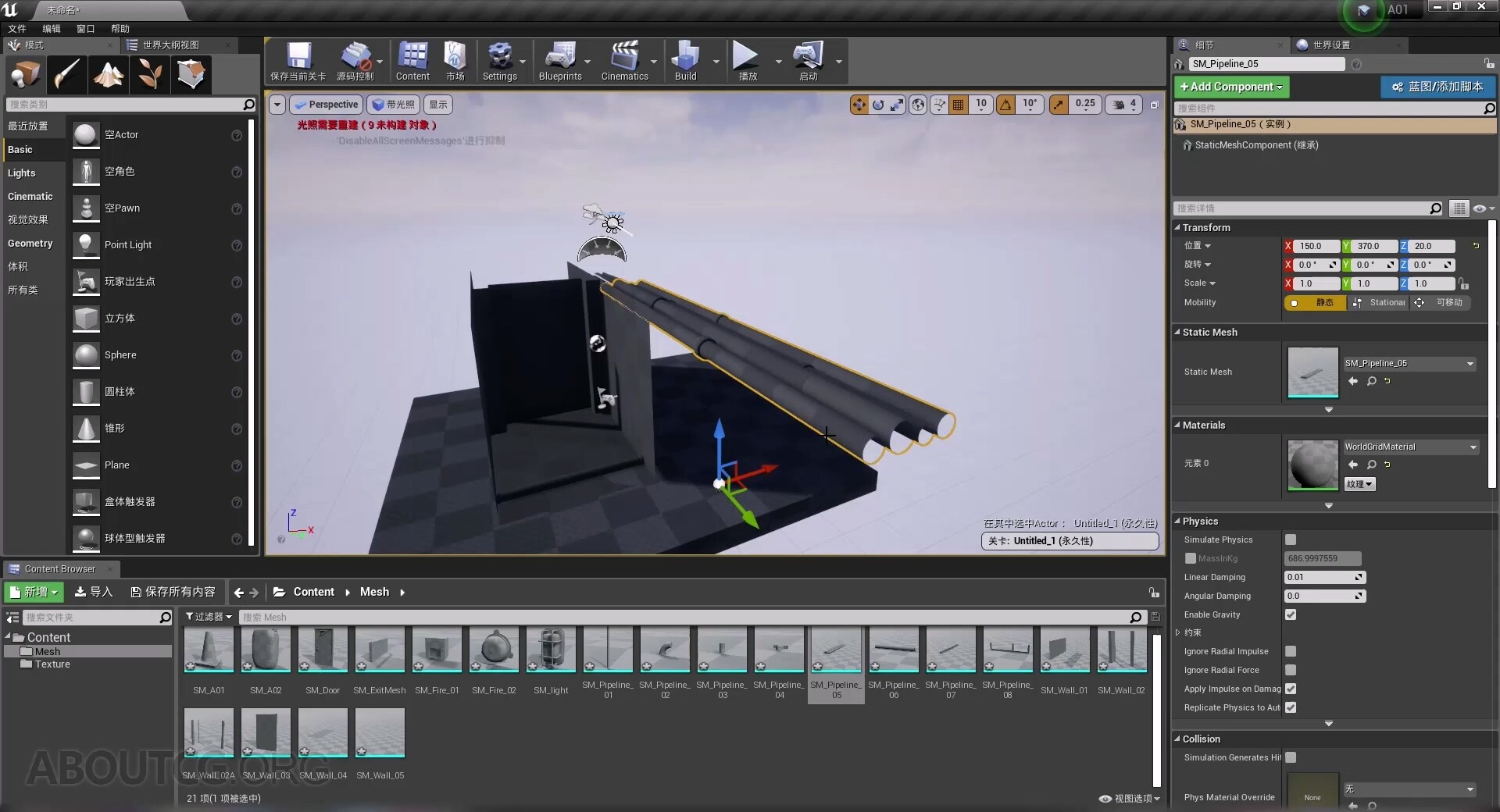Open the Perspective viewport dropdown
1500x812 pixels.
point(326,105)
